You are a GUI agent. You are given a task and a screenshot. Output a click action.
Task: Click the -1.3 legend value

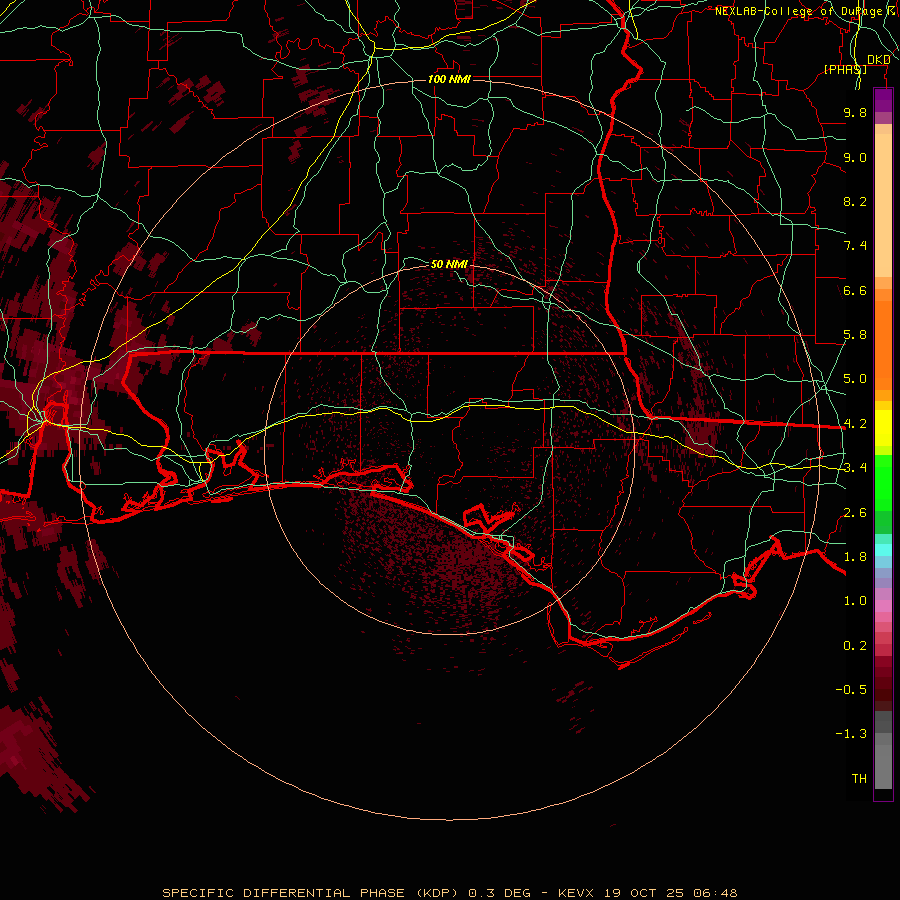[x=851, y=734]
